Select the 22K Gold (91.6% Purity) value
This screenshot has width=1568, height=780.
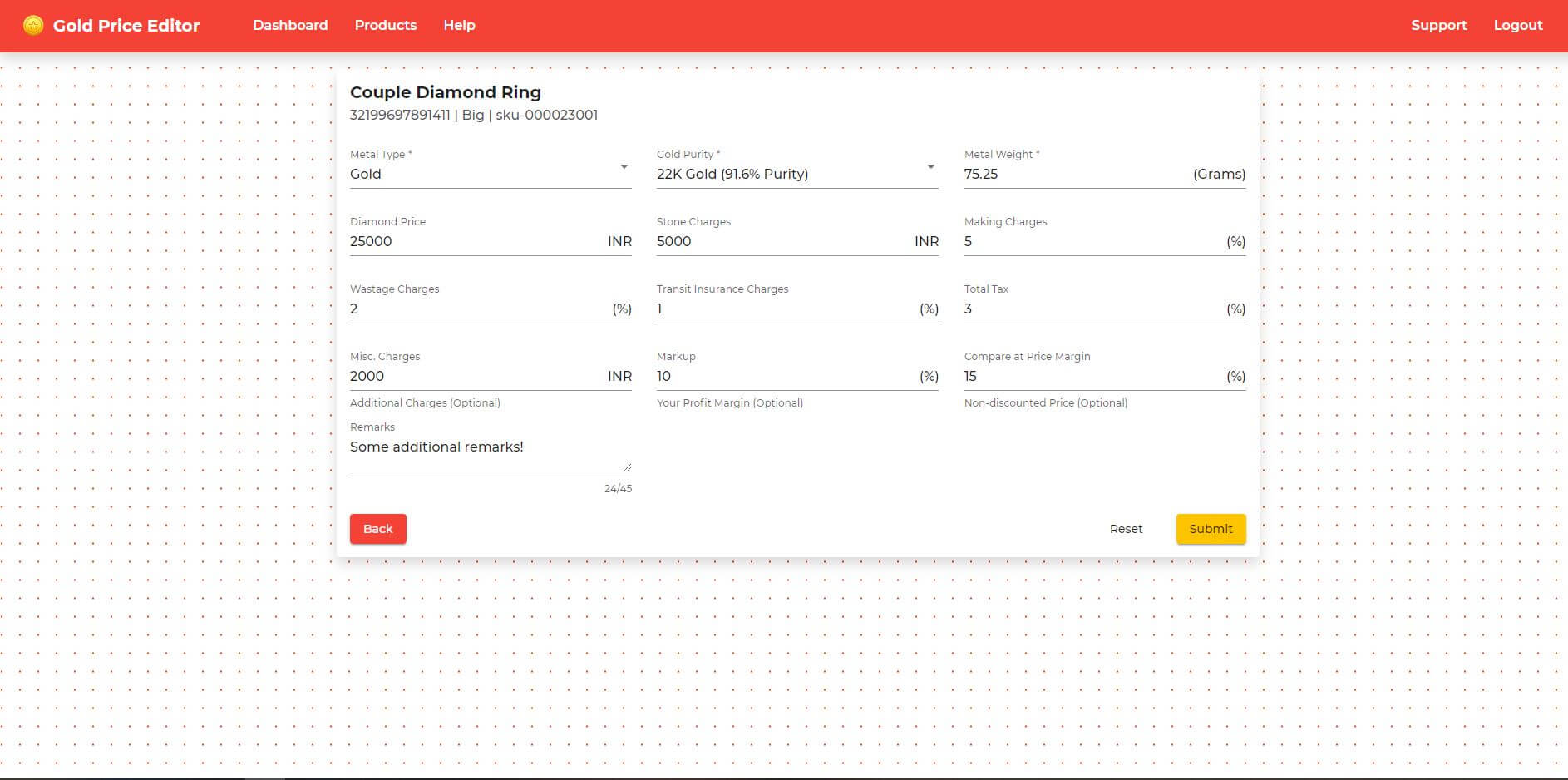(x=732, y=174)
